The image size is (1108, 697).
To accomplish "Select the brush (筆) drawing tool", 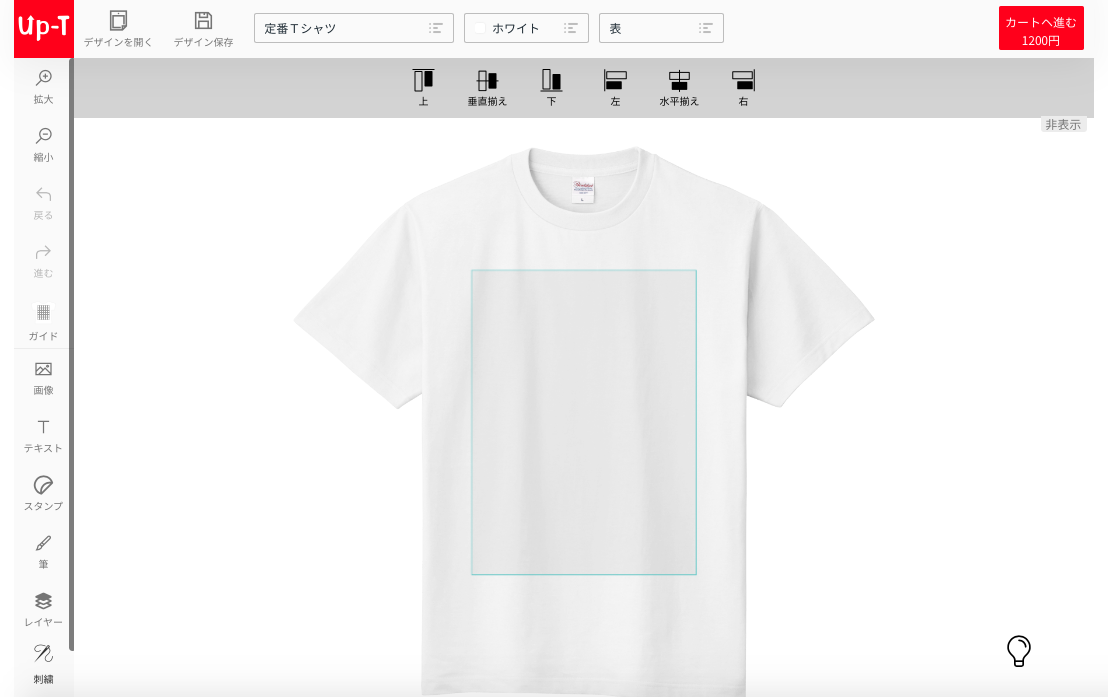I will 43,544.
